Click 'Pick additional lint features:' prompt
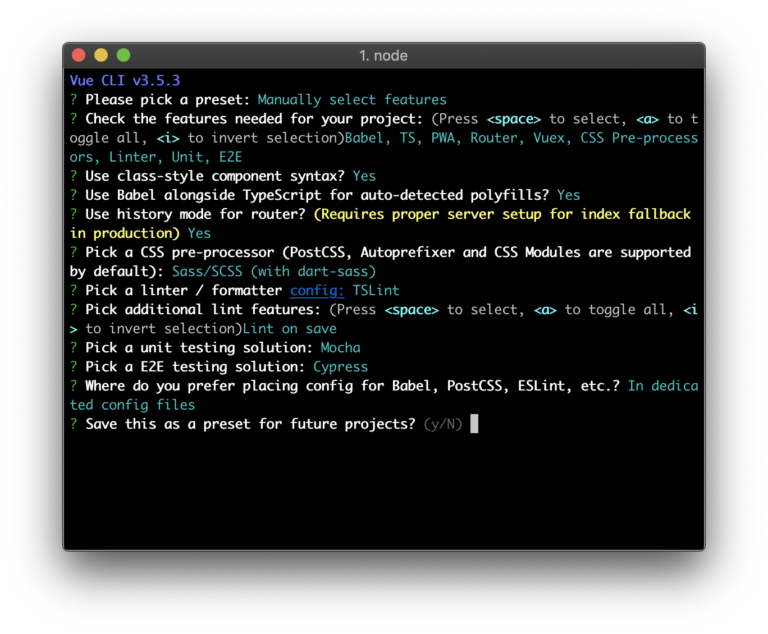 pos(202,309)
